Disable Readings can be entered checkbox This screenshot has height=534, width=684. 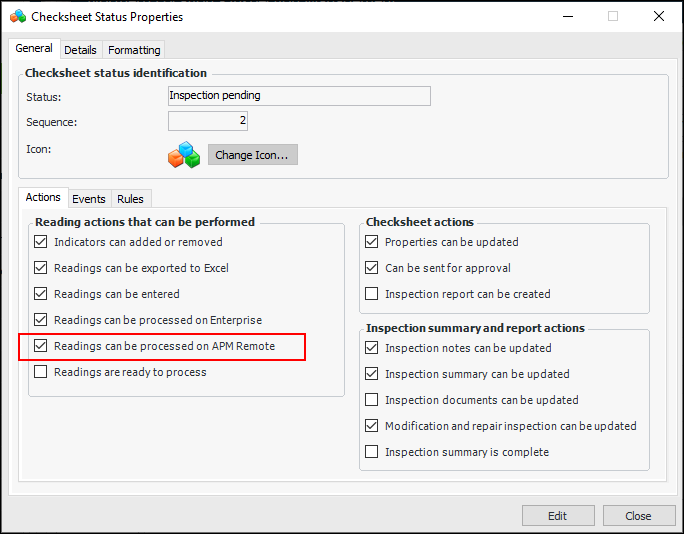41,294
